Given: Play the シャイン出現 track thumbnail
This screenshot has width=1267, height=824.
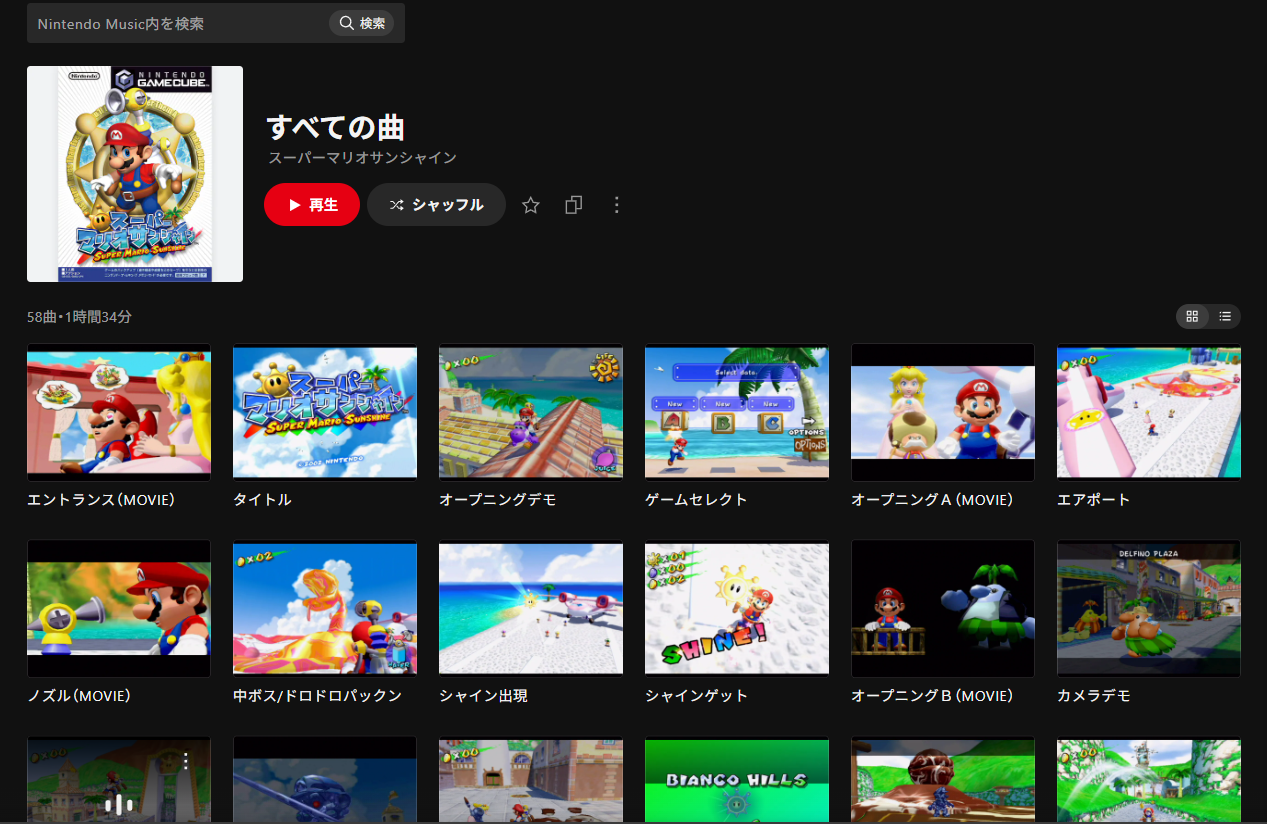Looking at the screenshot, I should click(x=531, y=608).
